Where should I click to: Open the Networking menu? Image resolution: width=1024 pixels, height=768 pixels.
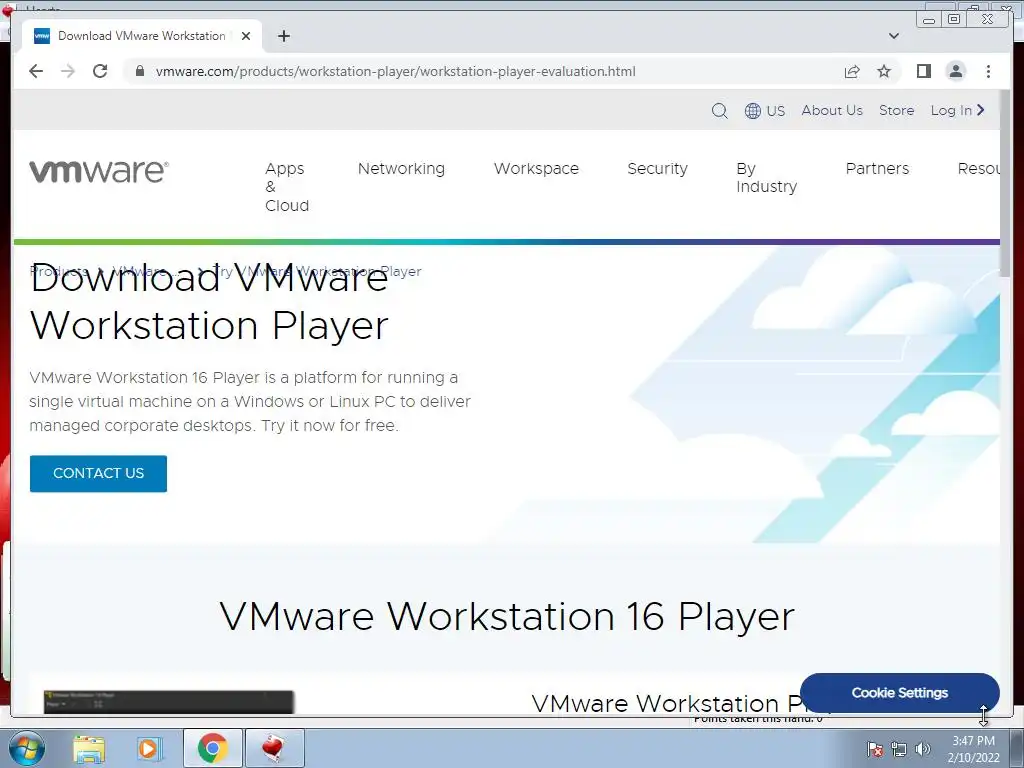coord(401,168)
